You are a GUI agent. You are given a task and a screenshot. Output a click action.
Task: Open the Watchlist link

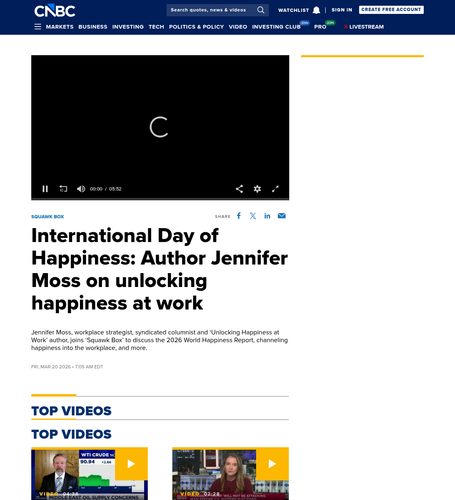coord(293,10)
